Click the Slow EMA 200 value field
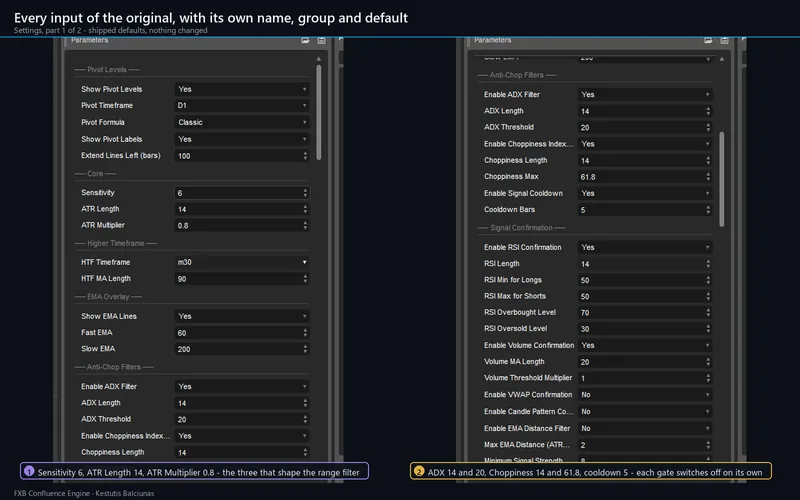 [242, 349]
